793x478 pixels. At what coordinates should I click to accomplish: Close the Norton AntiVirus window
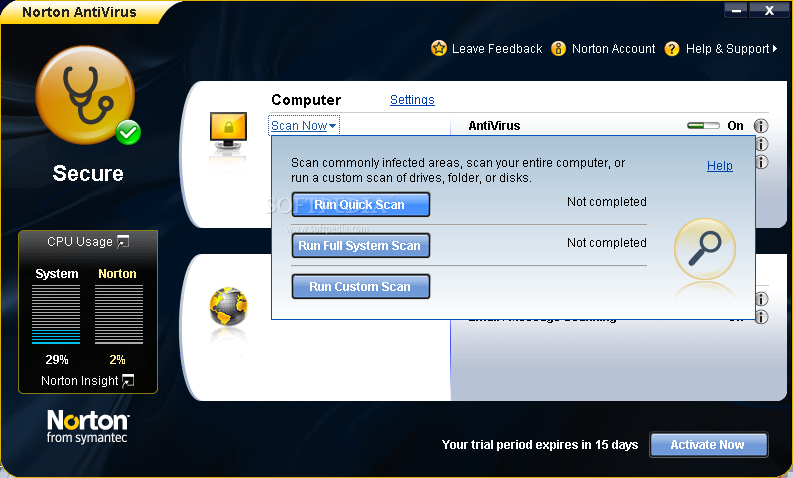click(769, 10)
